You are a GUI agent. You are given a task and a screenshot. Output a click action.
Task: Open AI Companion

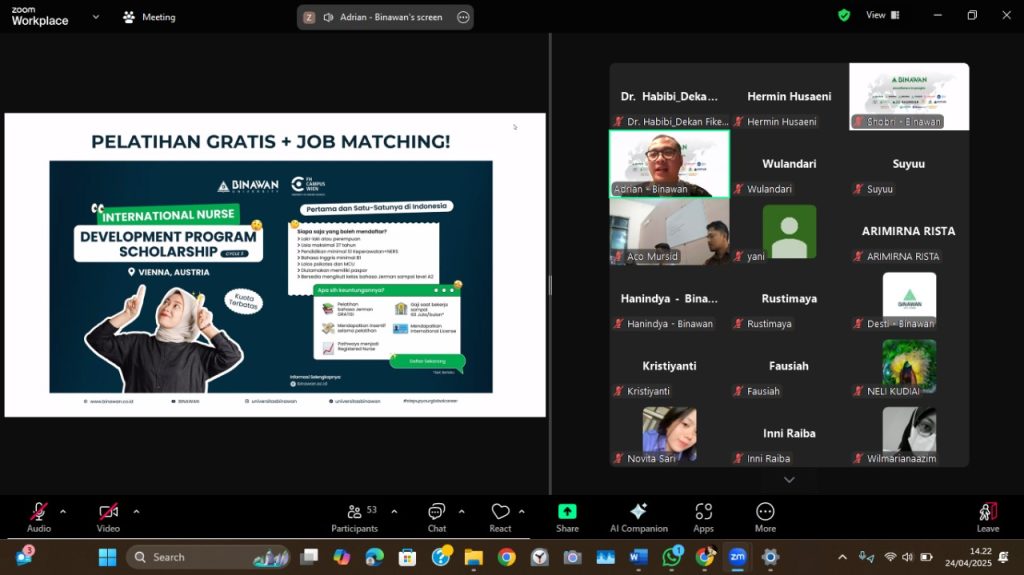[638, 516]
